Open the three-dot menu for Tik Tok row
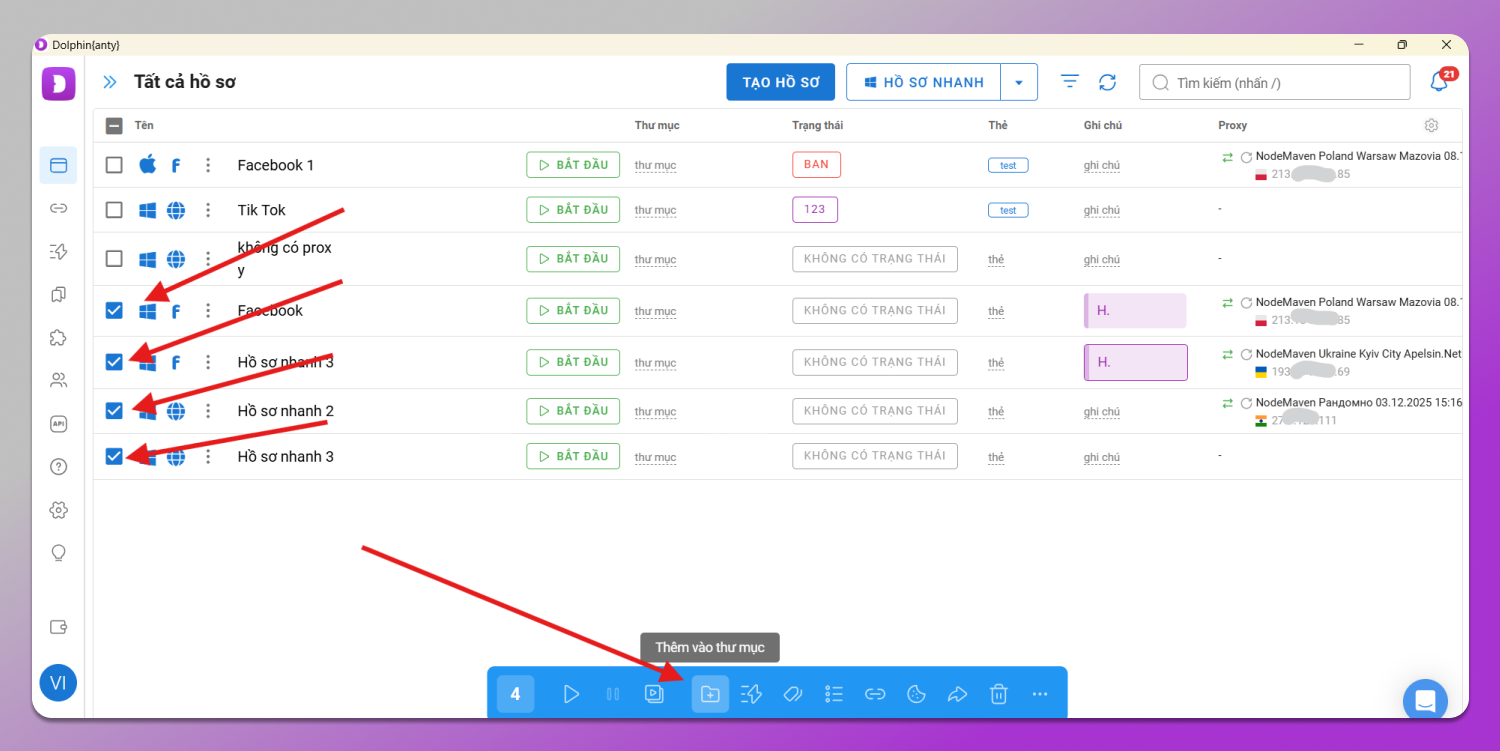The width and height of the screenshot is (1500, 751). pos(208,210)
